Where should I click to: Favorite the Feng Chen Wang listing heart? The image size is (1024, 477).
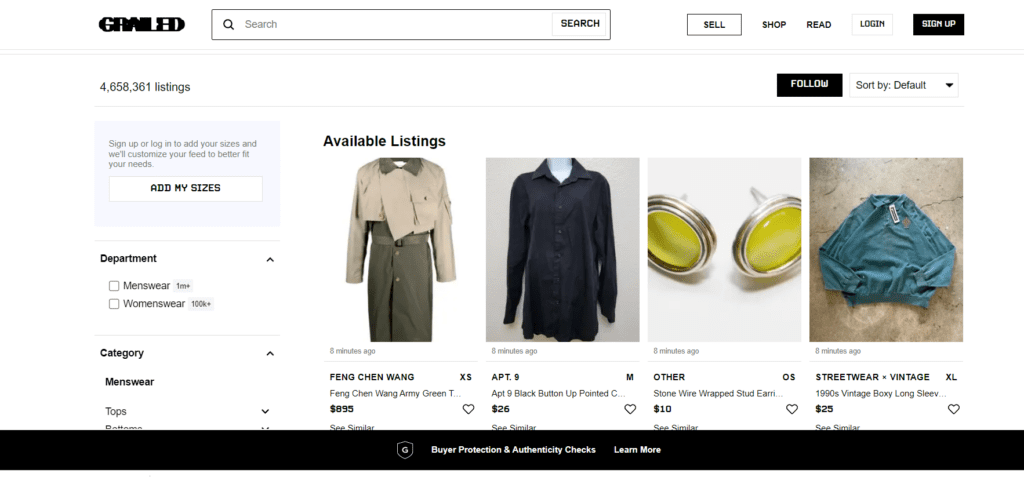[x=468, y=409]
